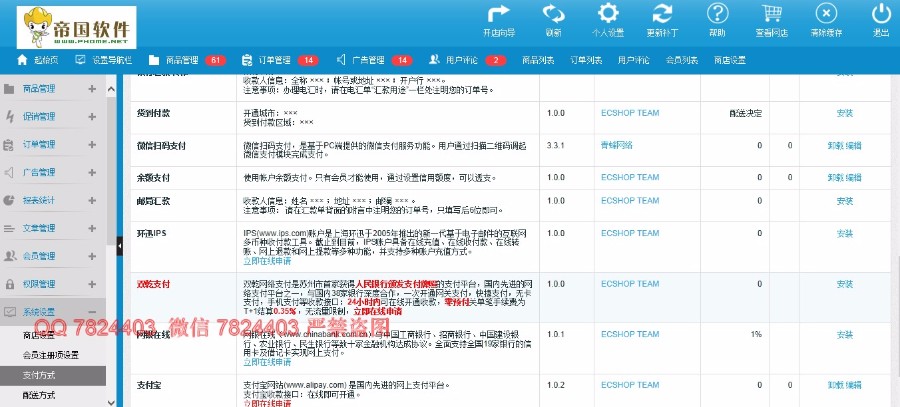Click the speaker icon beside 广告管理 in the top nav
The height and width of the screenshot is (407, 900).
coord(340,60)
